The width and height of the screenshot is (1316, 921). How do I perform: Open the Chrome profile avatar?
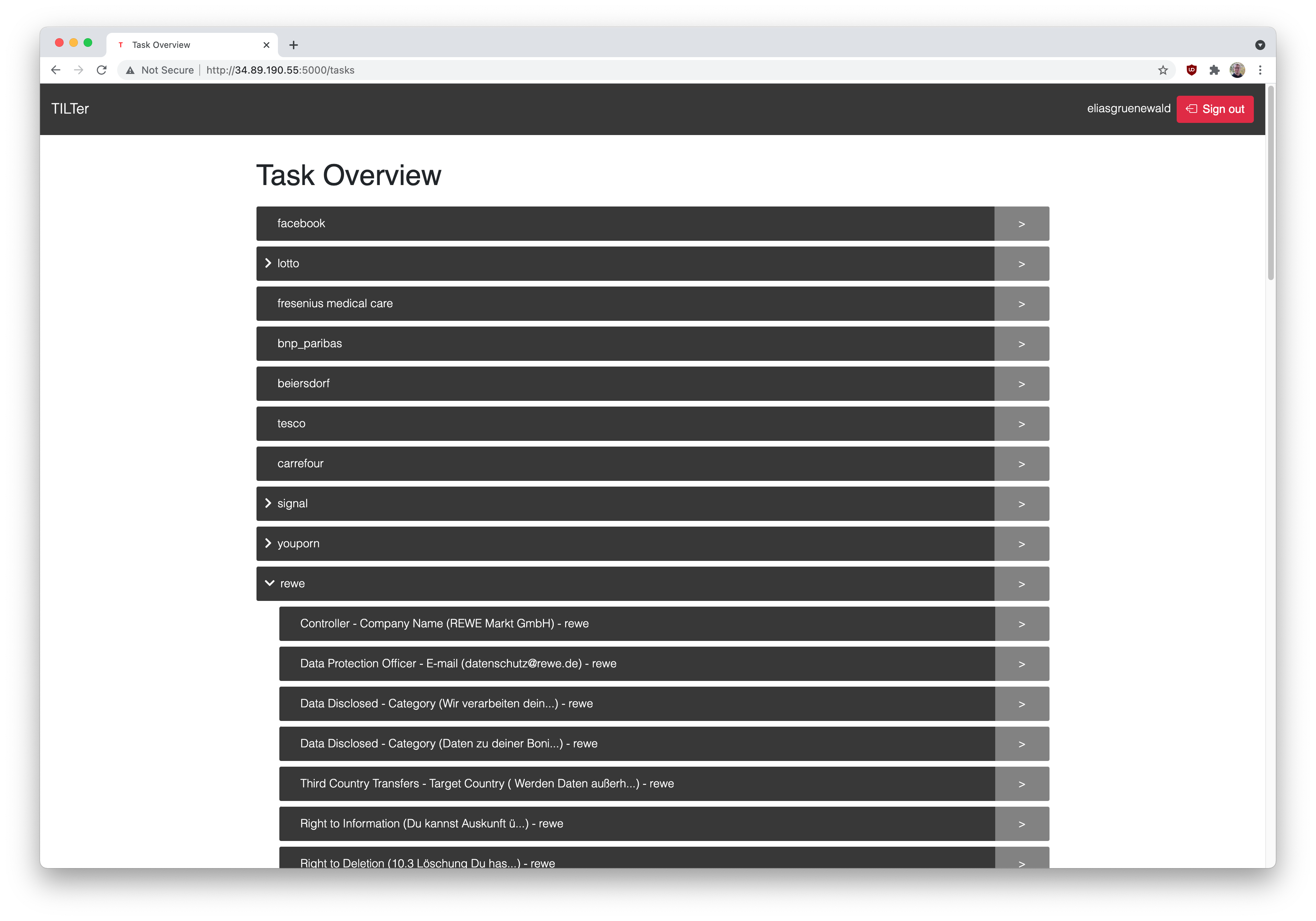click(1237, 70)
